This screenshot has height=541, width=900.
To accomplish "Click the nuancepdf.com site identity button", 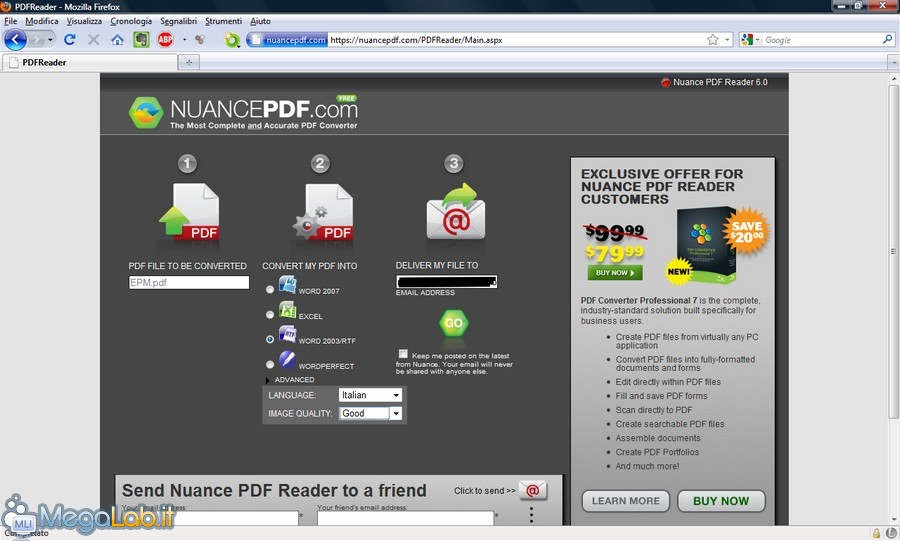I will click(289, 40).
